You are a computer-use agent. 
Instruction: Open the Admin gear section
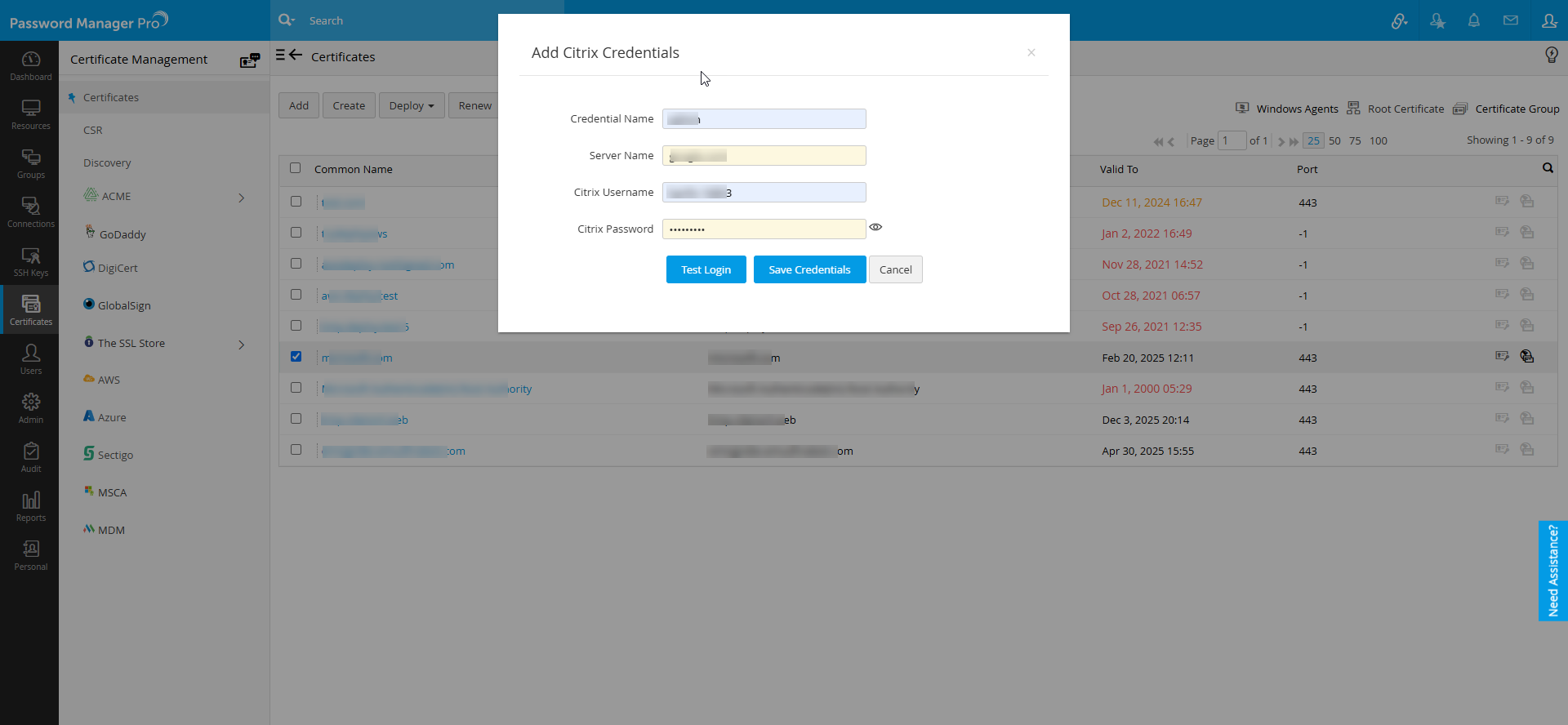(x=30, y=408)
